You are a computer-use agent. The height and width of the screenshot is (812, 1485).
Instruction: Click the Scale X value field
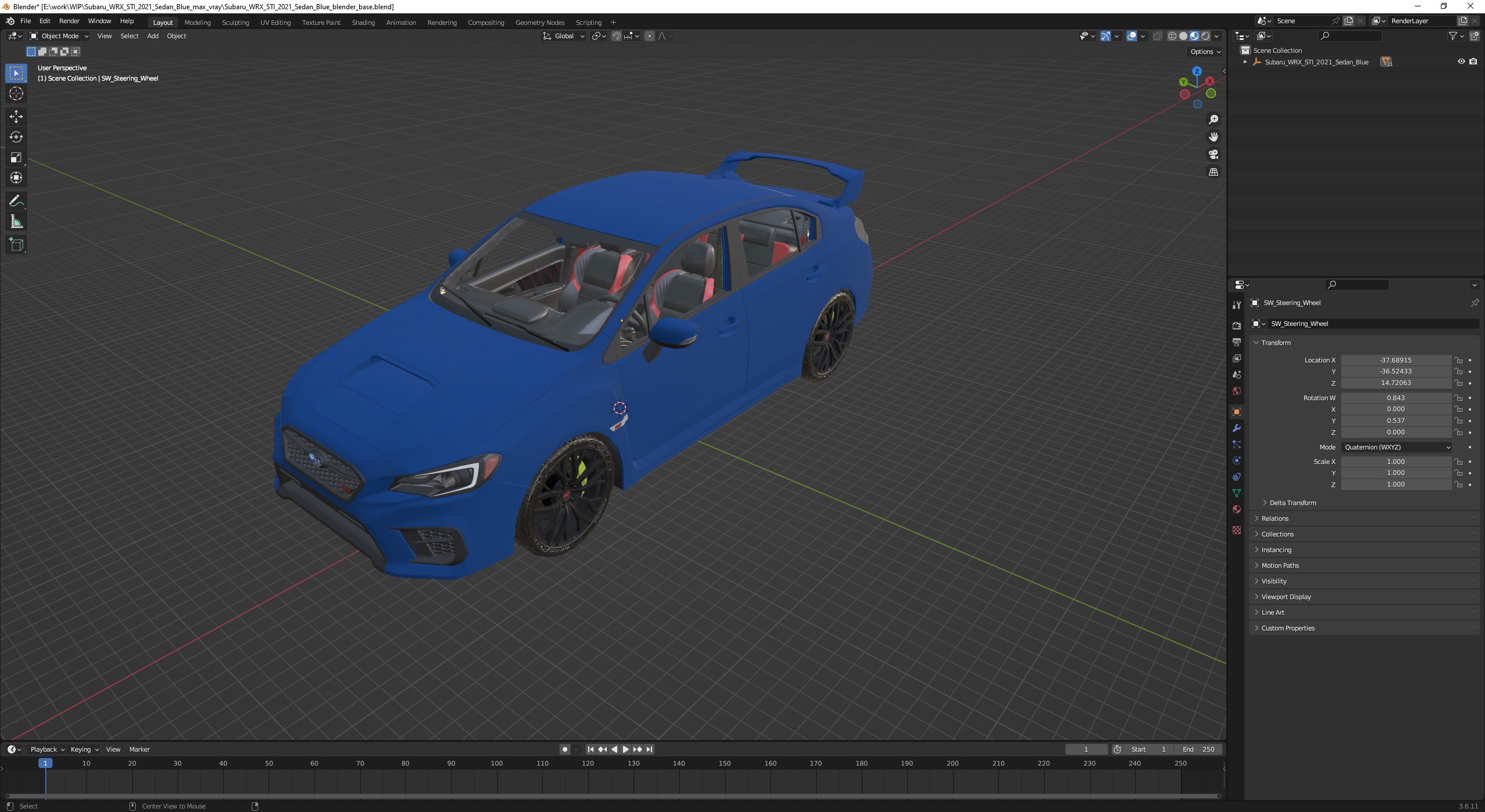tap(1396, 462)
